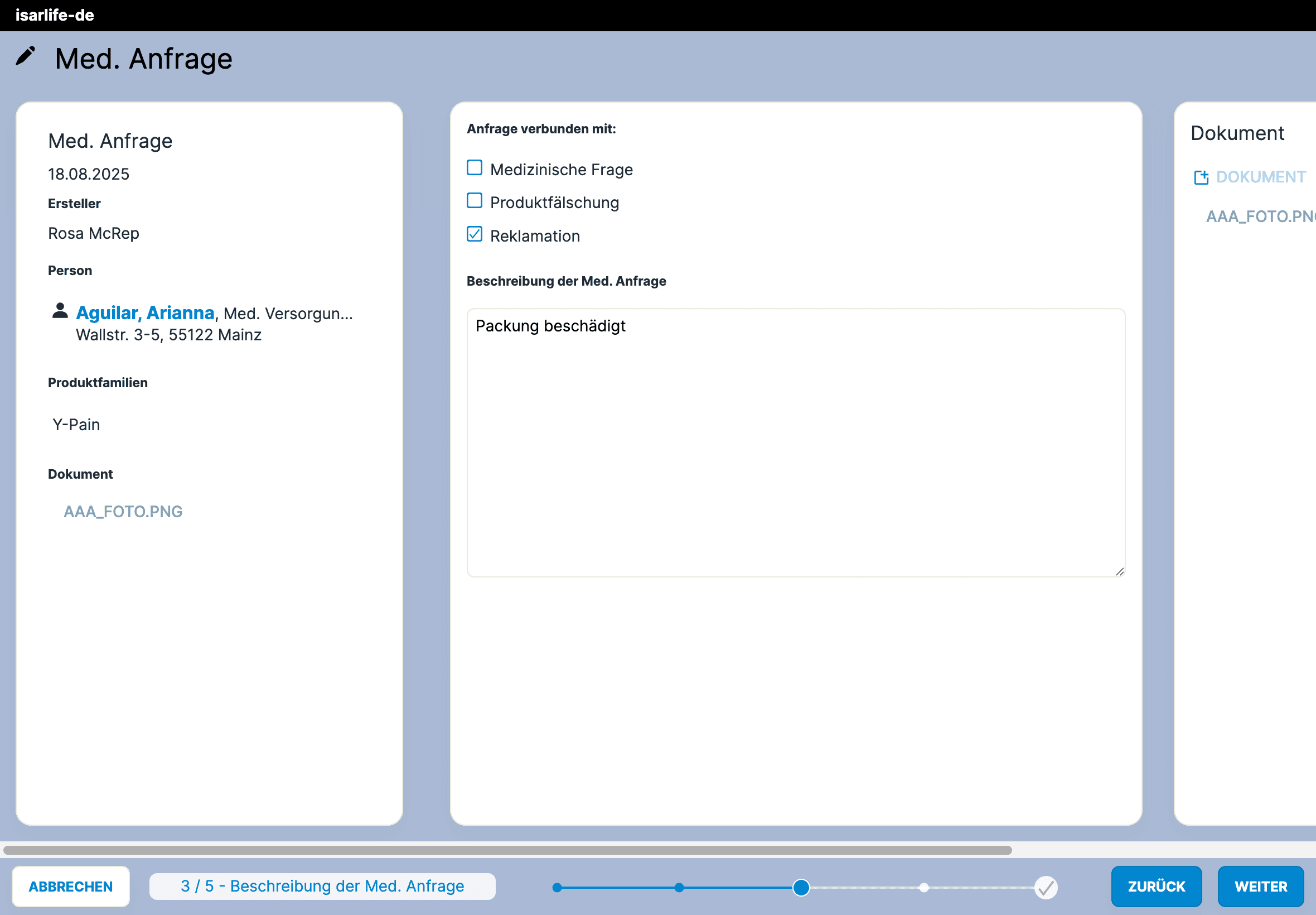Jump to fourth step dot in progress
This screenshot has height=915, width=1316.
pos(923,888)
